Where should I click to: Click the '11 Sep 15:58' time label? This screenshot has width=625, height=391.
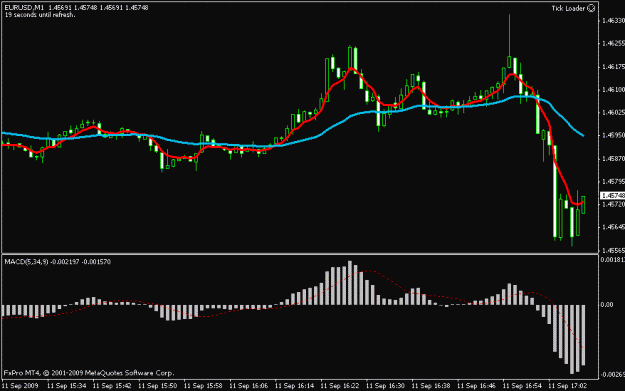[203, 385]
